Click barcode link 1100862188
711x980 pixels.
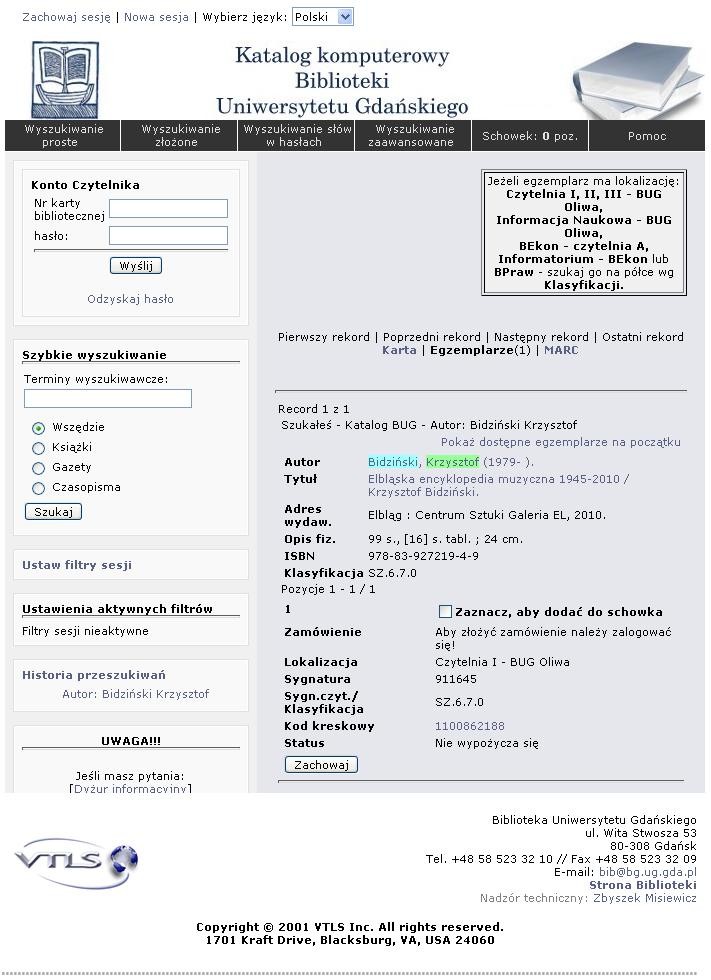(x=470, y=726)
